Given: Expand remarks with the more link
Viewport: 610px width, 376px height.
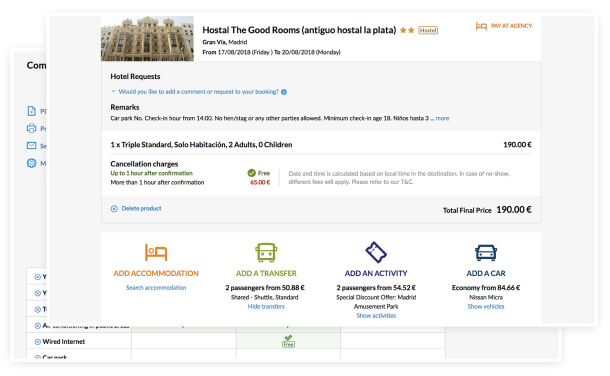Looking at the screenshot, I should [442, 118].
